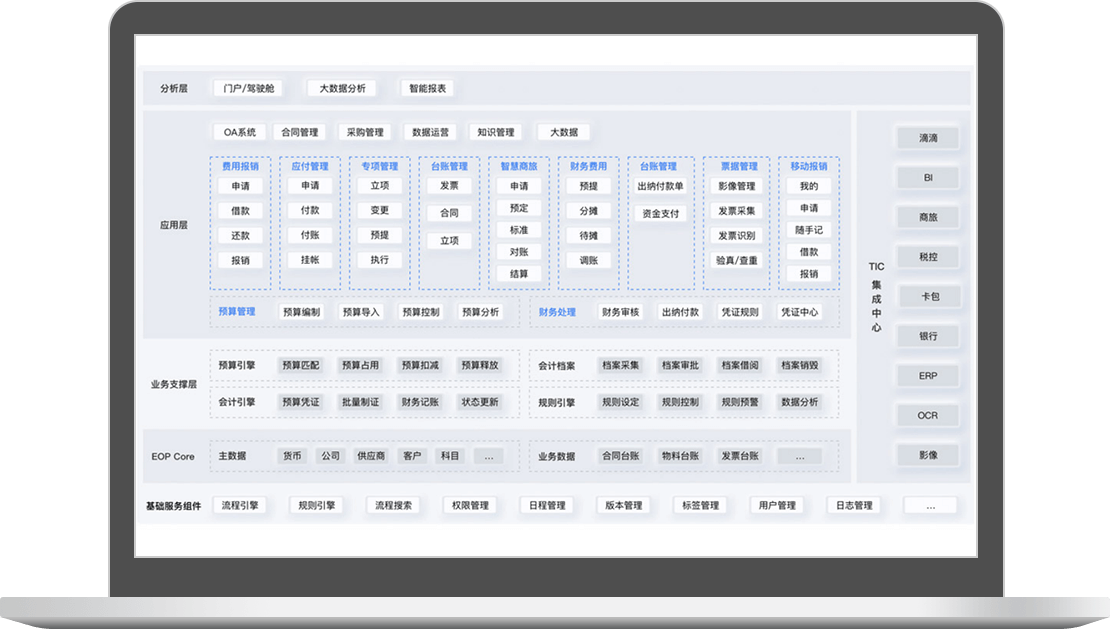The image size is (1110, 629).
Task: Click 权限管理 in base service components
Action: [x=469, y=506]
